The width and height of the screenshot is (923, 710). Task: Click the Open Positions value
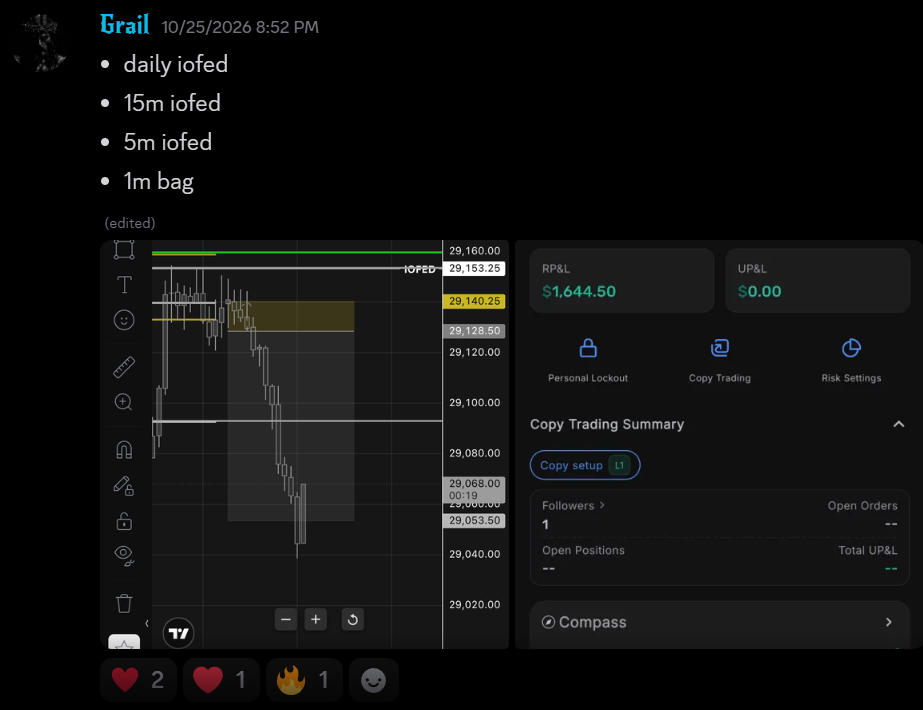click(549, 569)
